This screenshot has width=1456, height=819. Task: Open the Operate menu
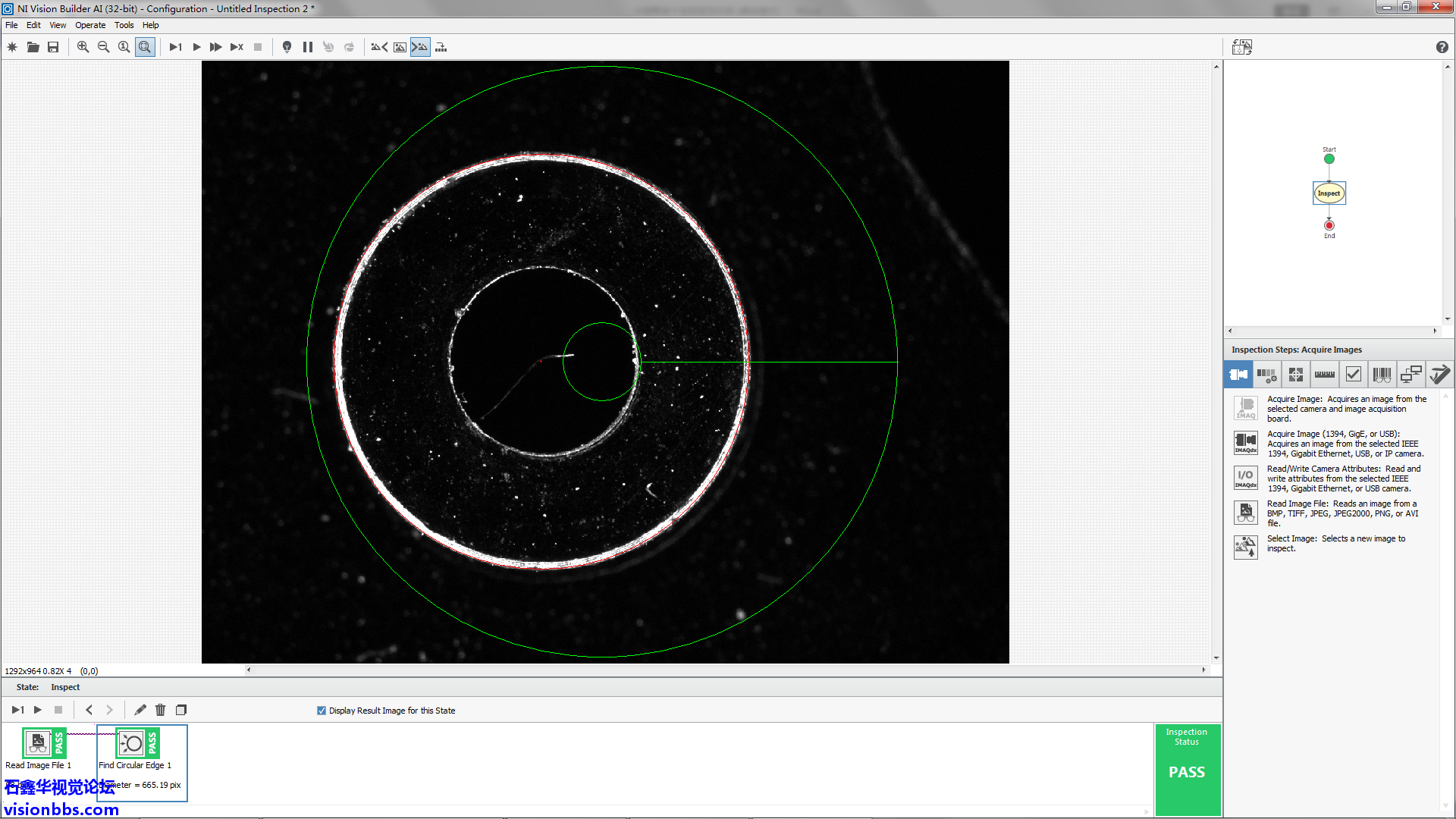point(90,25)
